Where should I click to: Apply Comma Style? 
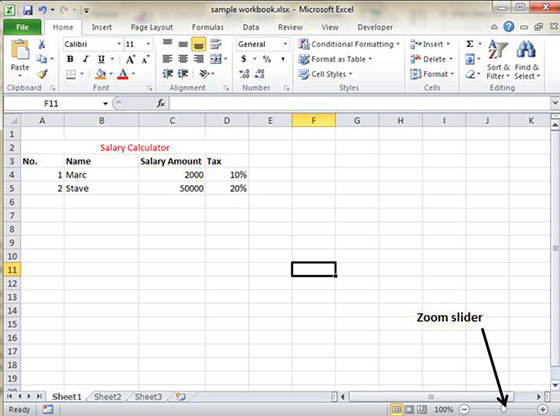coord(282,59)
